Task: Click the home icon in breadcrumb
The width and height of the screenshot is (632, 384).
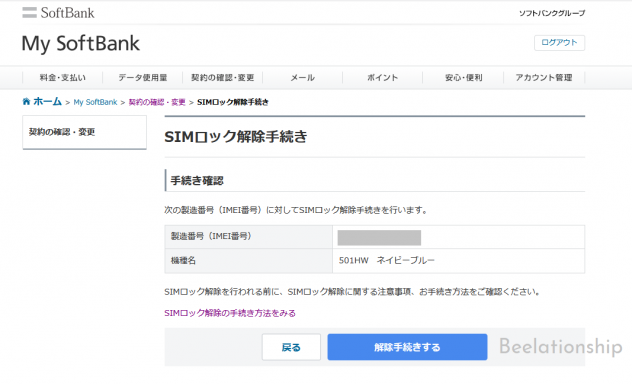Action: click(x=26, y=102)
